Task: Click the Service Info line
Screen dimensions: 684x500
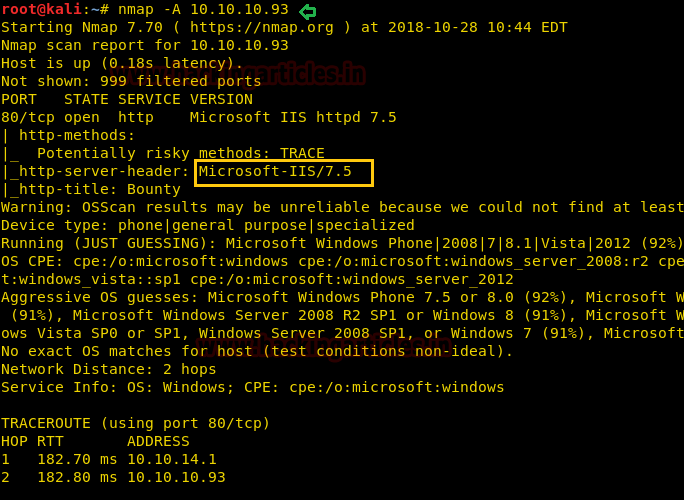Action: 252,388
